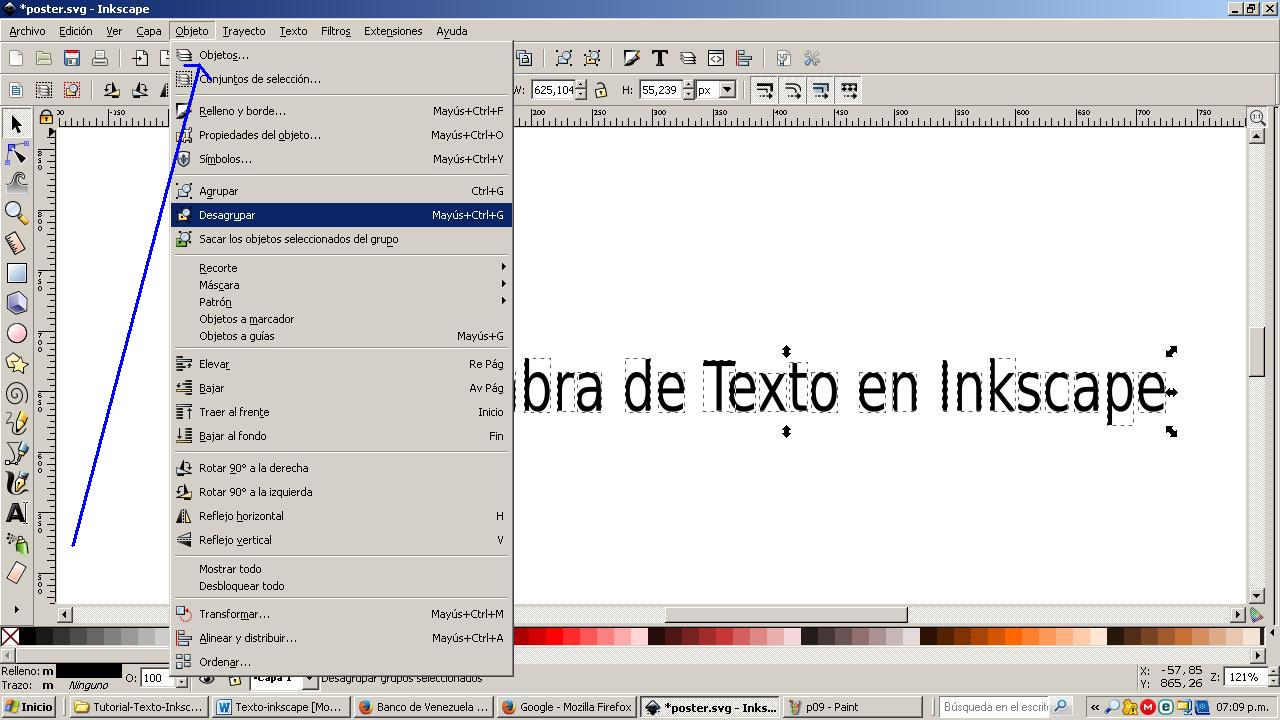Image resolution: width=1280 pixels, height=720 pixels.
Task: Select the Zoom magnifier tool
Action: tap(16, 212)
